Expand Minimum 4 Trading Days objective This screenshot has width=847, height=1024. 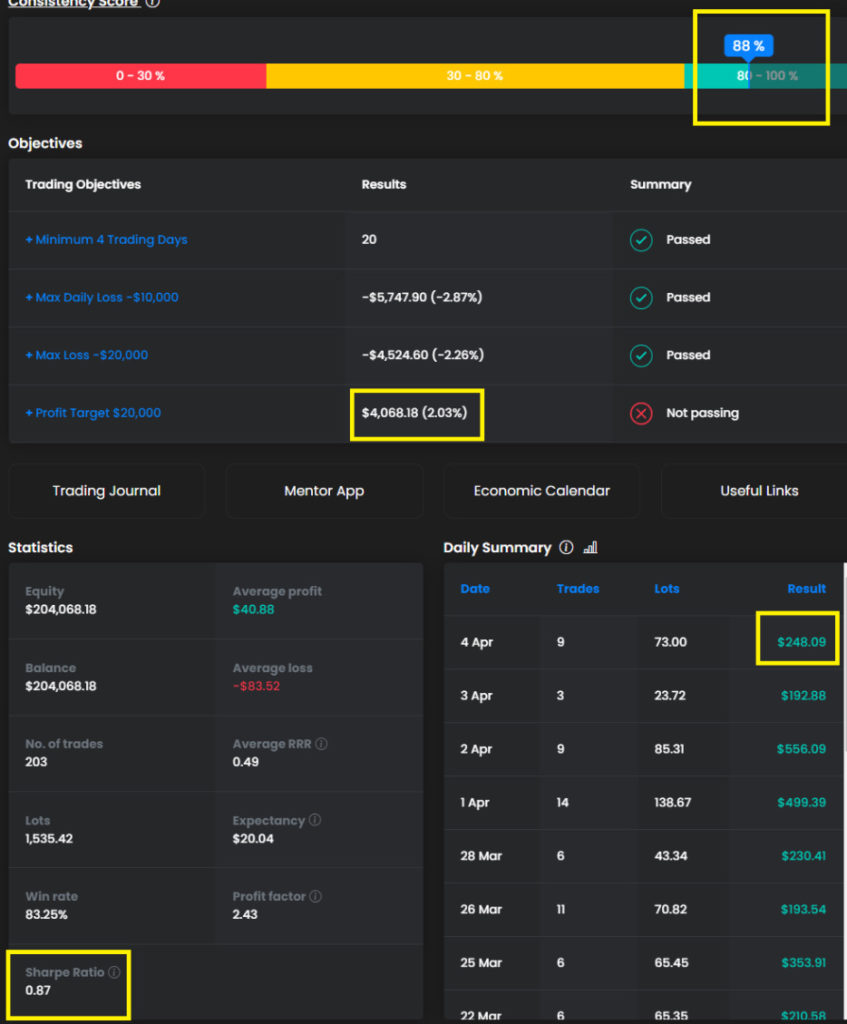(106, 240)
